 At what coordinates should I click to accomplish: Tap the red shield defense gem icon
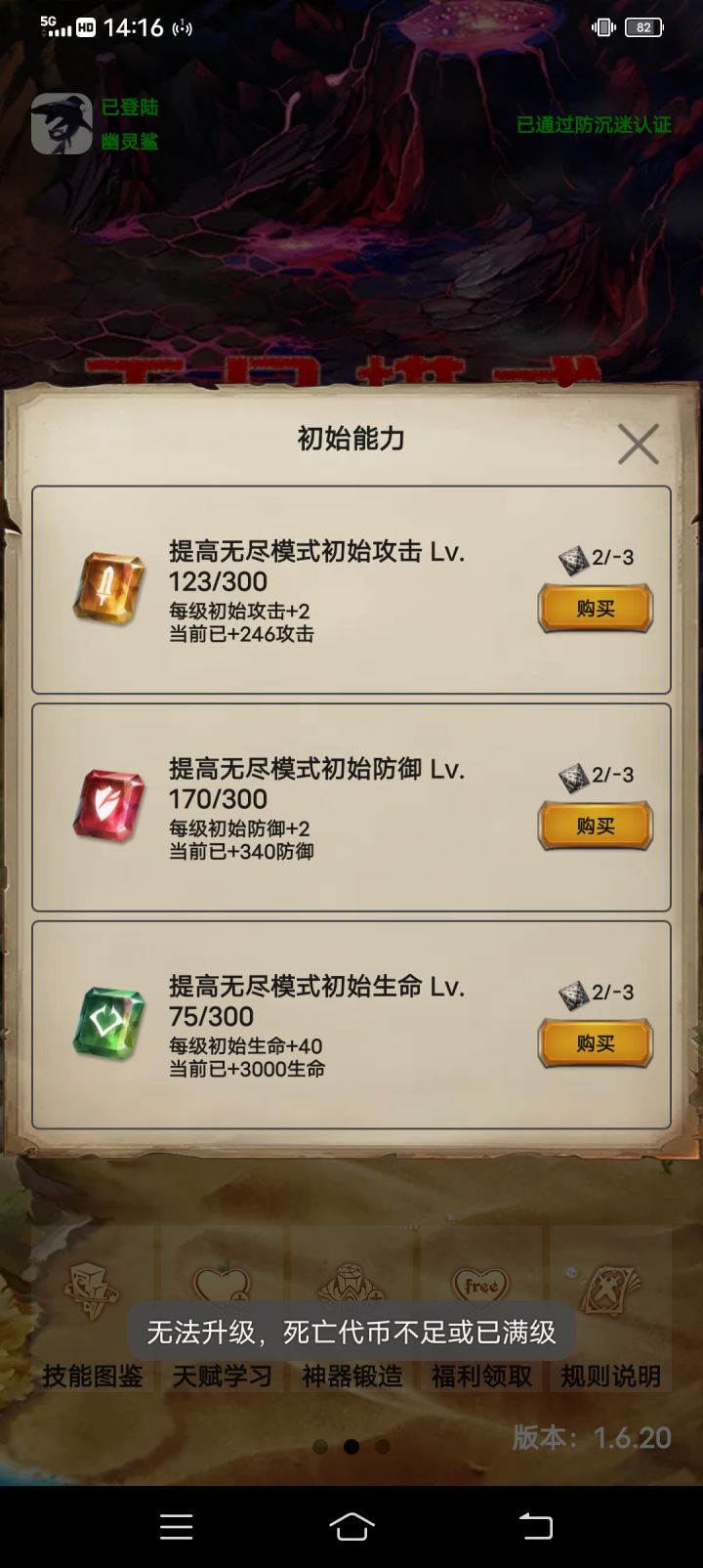(x=108, y=807)
